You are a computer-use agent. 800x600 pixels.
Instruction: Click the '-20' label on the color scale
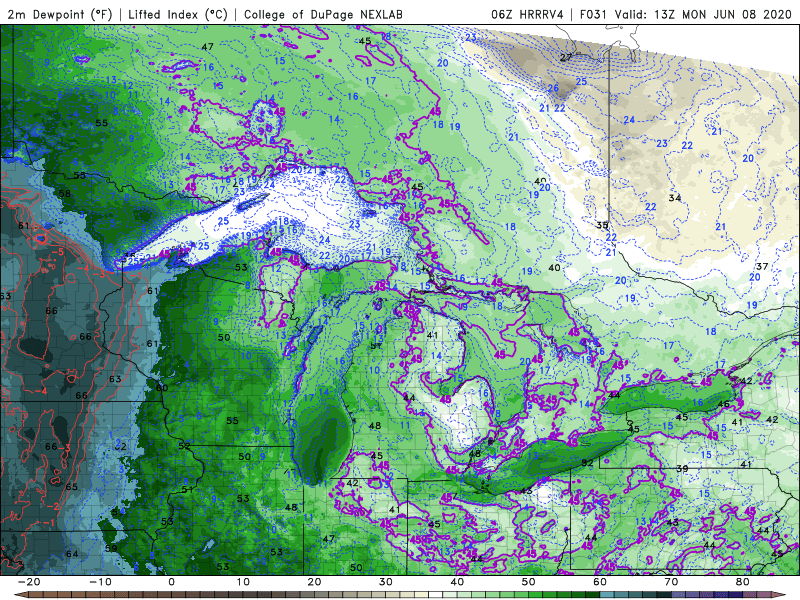(28, 582)
